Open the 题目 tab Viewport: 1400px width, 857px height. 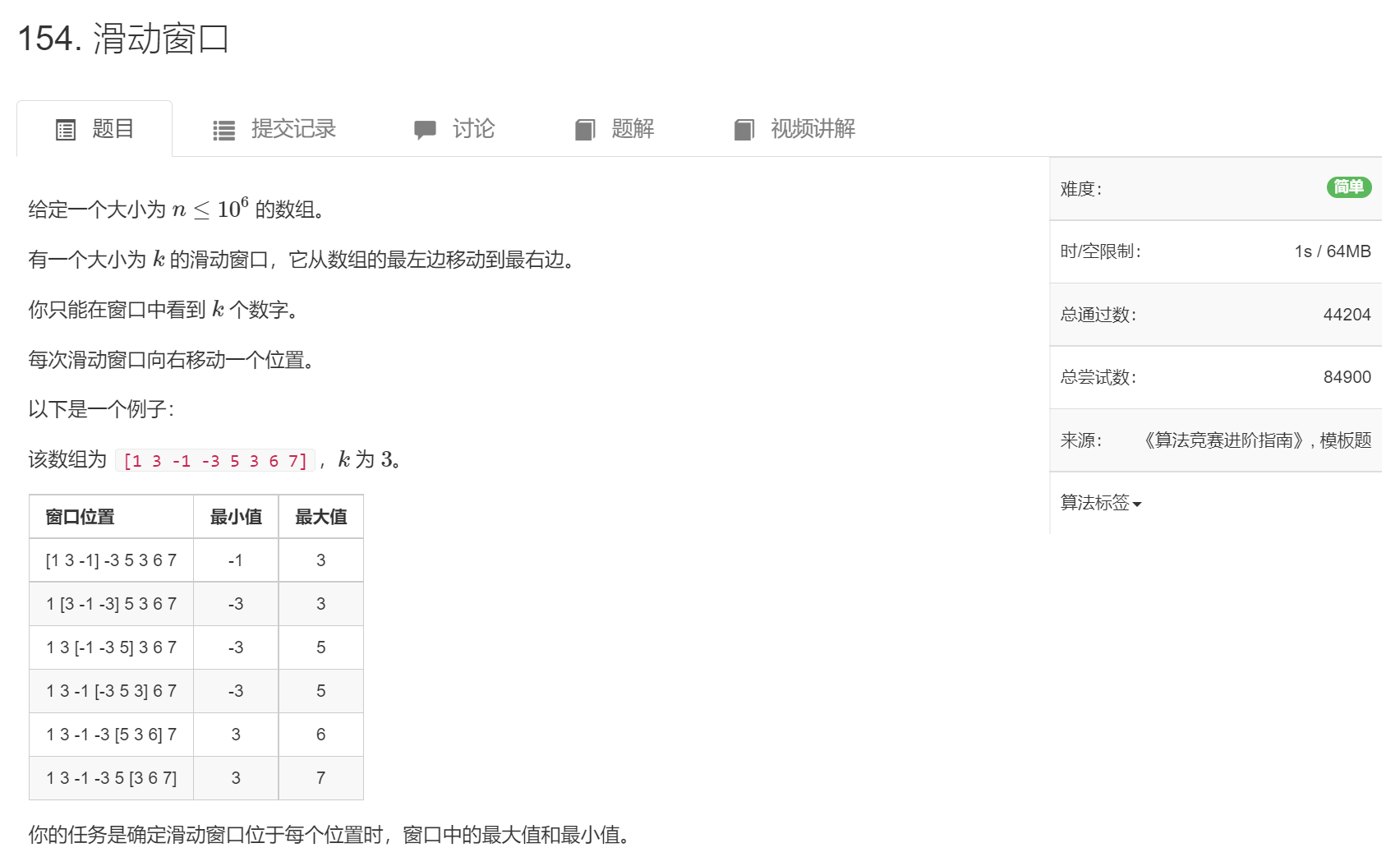(x=94, y=129)
